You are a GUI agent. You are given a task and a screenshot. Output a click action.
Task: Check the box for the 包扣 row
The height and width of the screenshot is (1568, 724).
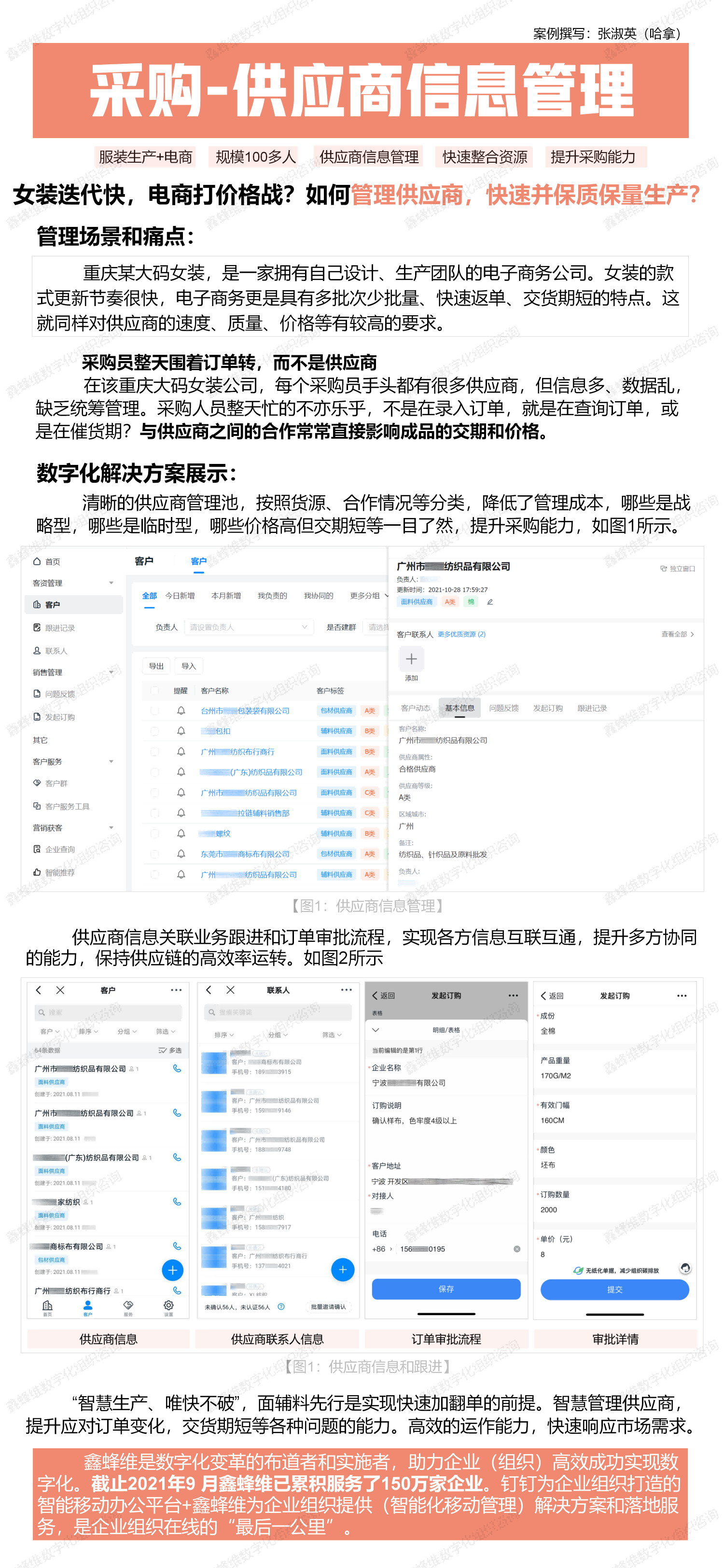[154, 731]
